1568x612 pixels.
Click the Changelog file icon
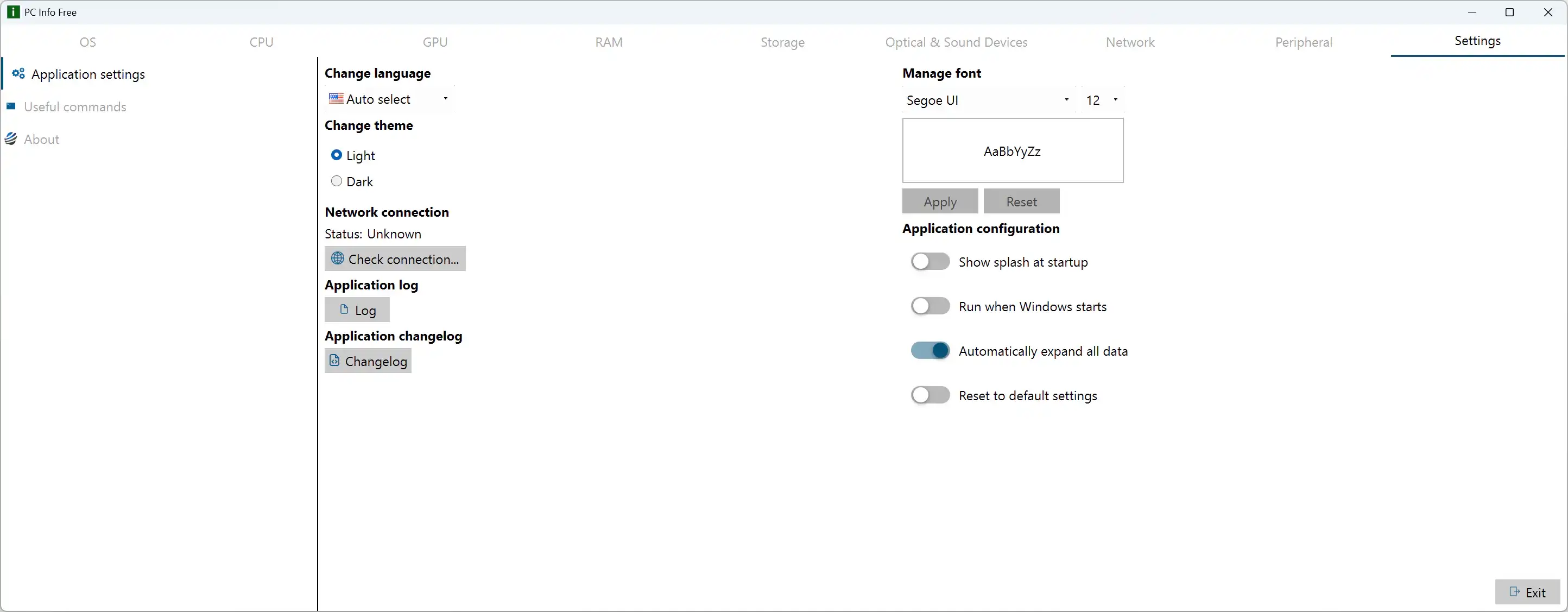pyautogui.click(x=334, y=361)
